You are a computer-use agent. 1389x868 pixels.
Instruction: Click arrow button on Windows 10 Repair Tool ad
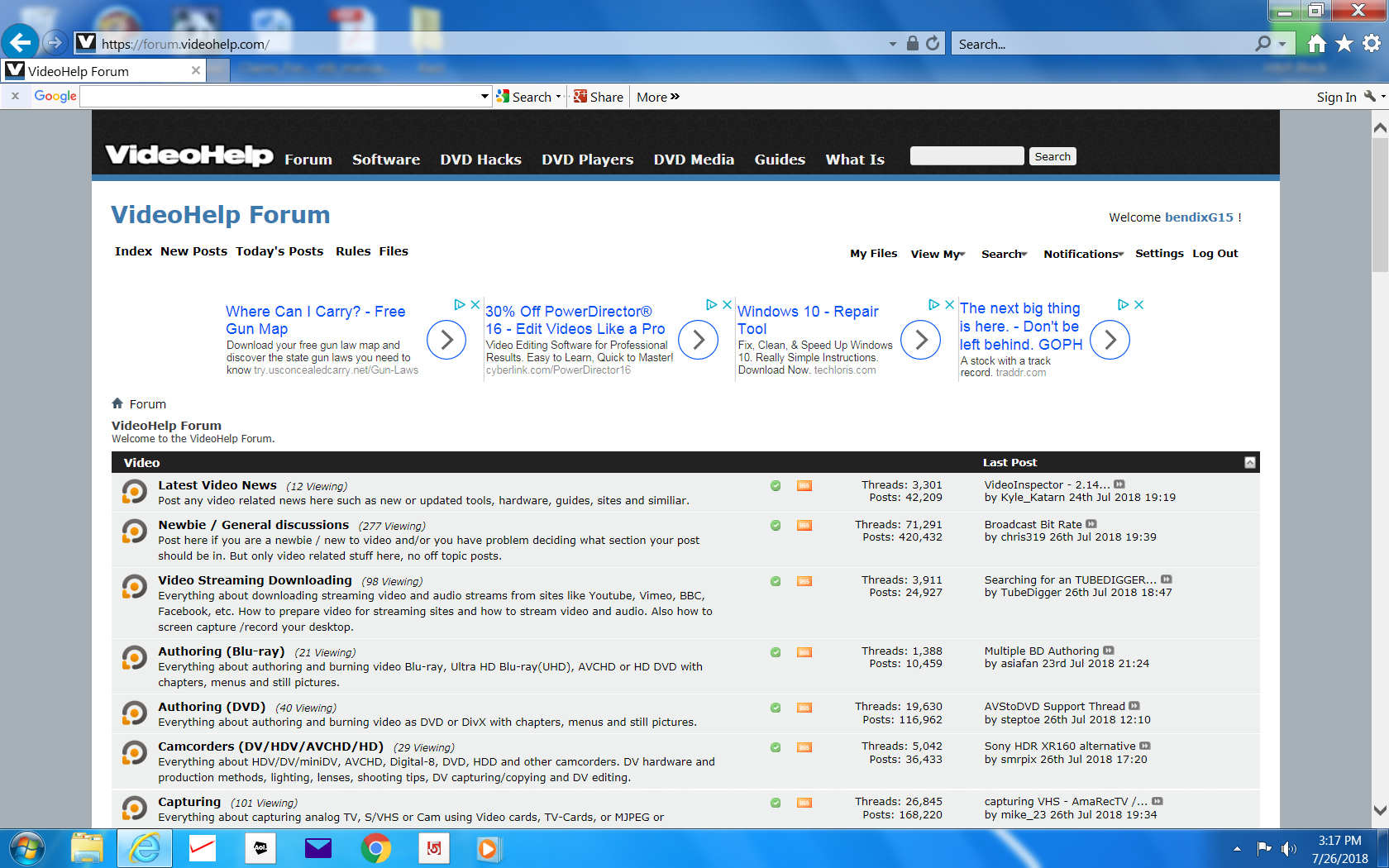pyautogui.click(x=920, y=340)
